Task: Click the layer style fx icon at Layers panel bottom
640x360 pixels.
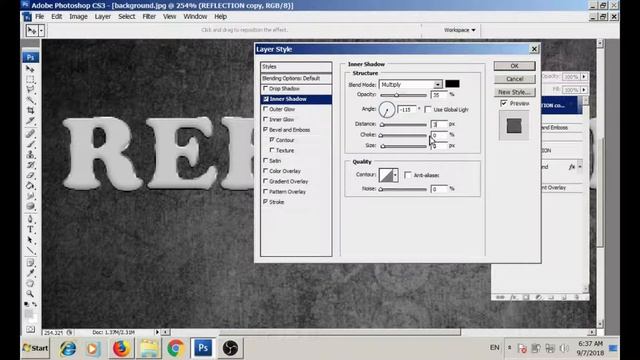Action: point(513,297)
